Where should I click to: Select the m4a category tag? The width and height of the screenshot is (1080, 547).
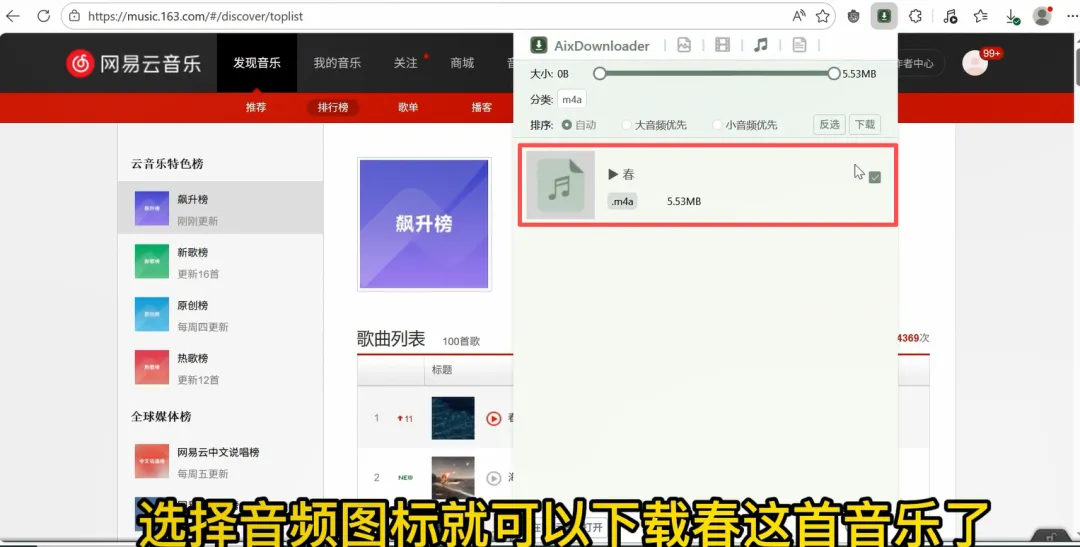tap(572, 100)
